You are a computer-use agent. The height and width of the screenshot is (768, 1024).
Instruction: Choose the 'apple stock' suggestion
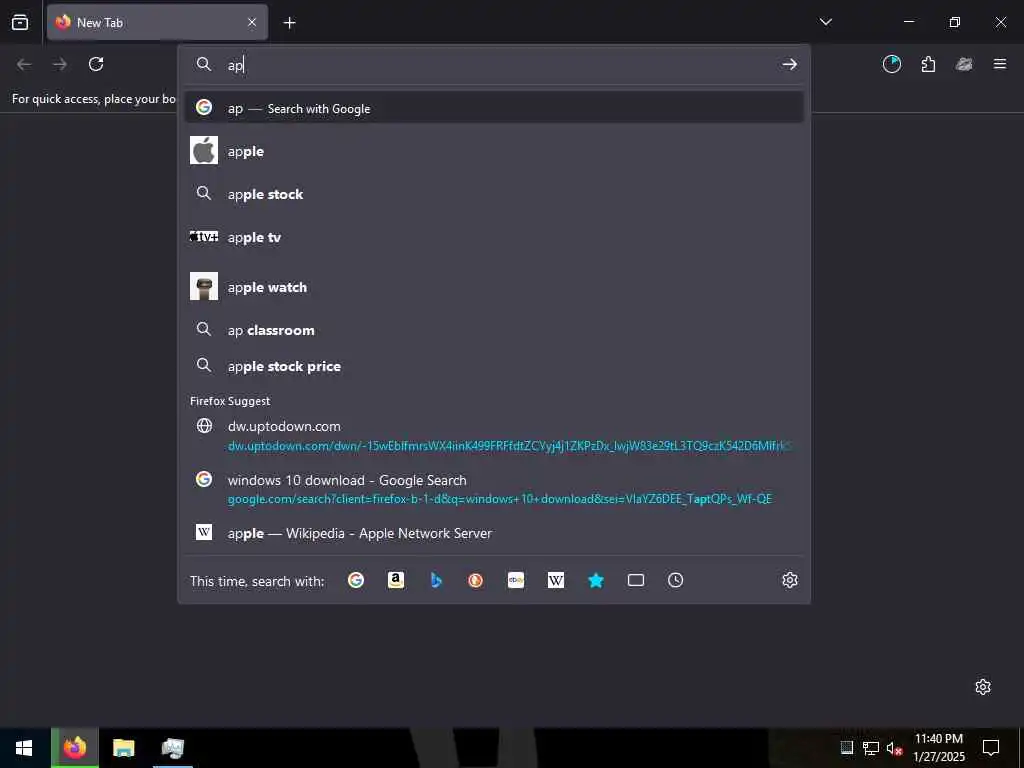pyautogui.click(x=494, y=194)
